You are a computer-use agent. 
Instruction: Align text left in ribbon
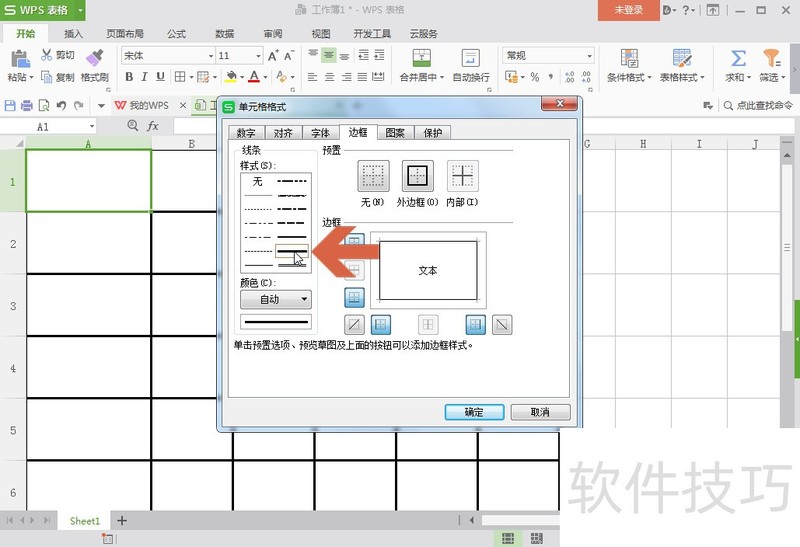point(313,77)
